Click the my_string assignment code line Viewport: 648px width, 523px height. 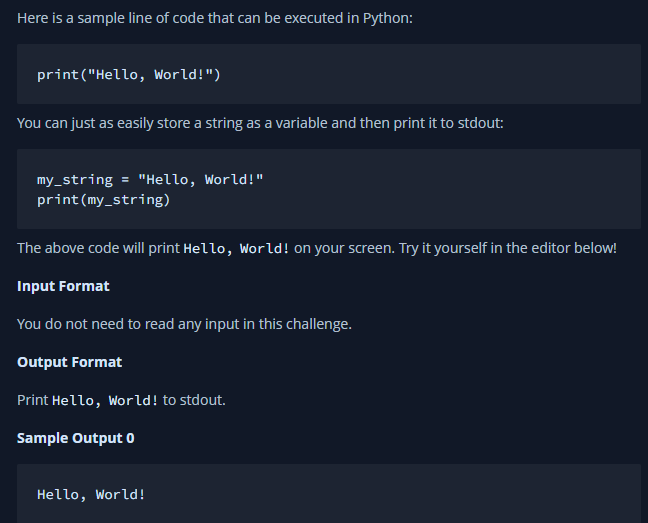coord(150,180)
